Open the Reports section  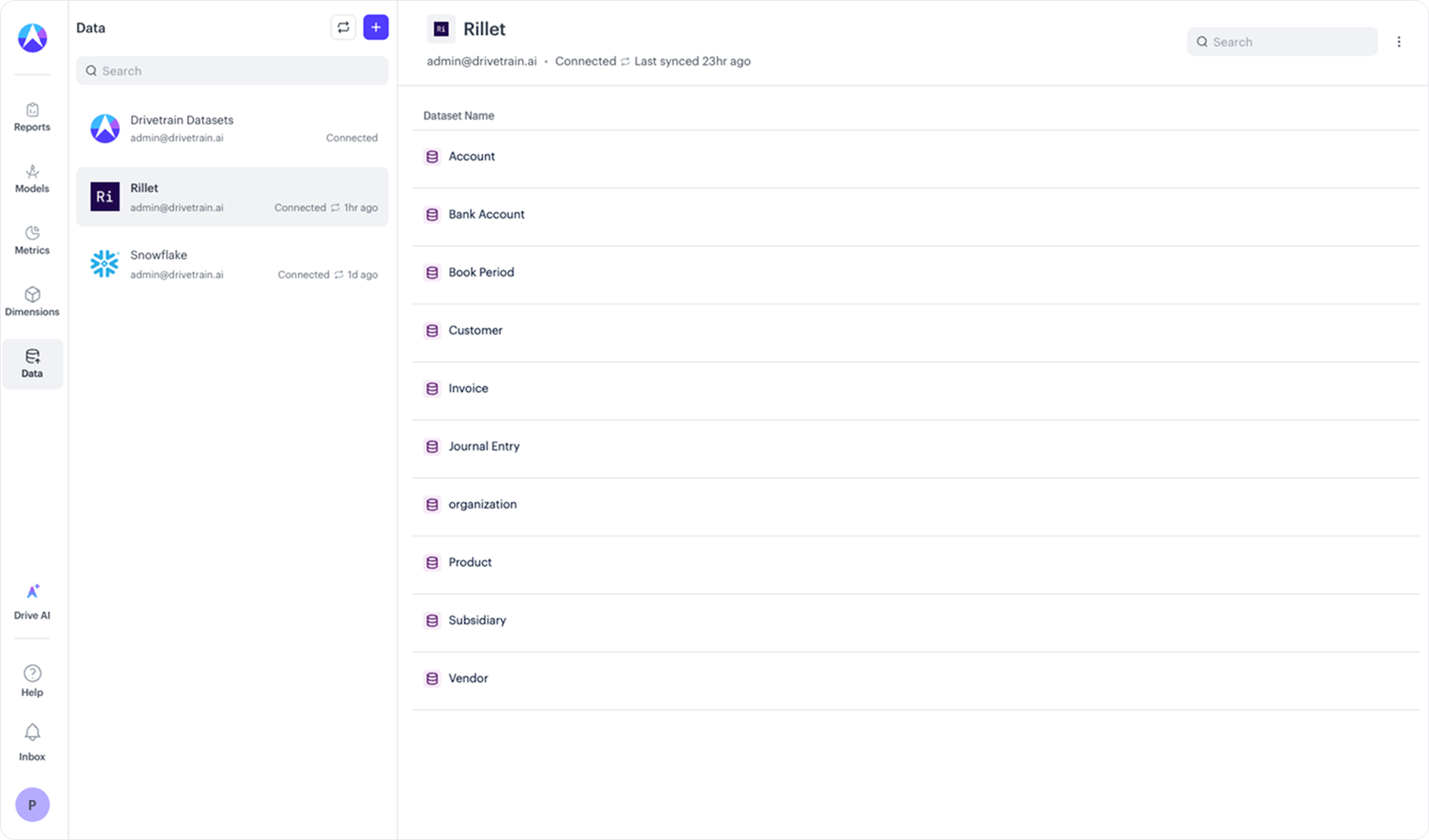33,118
